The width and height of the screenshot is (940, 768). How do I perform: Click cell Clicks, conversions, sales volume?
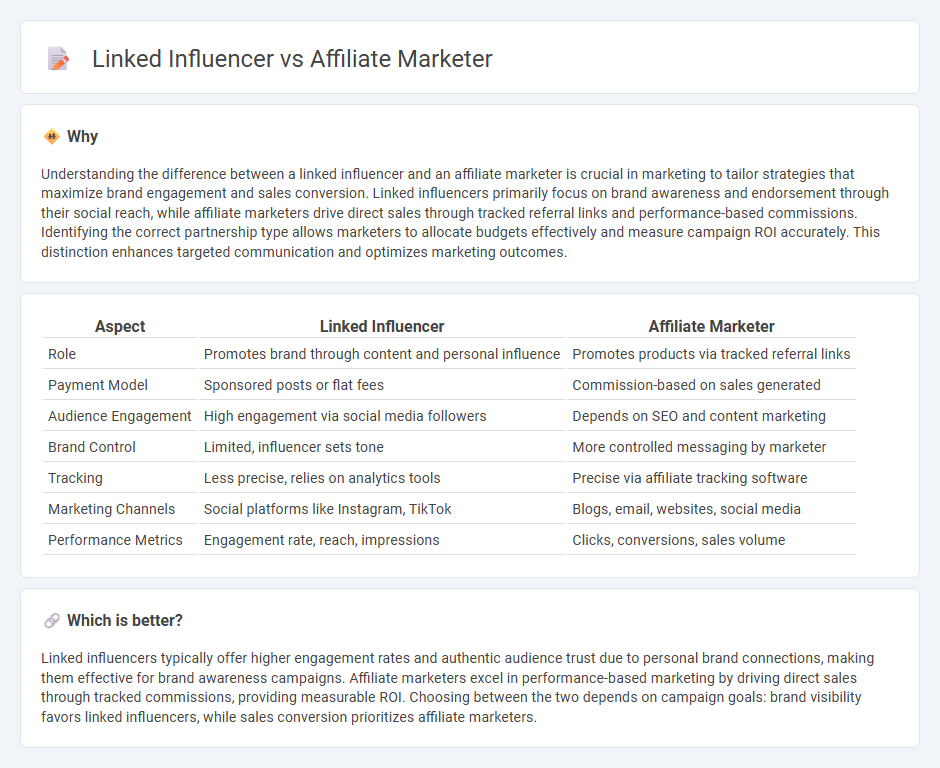click(711, 540)
